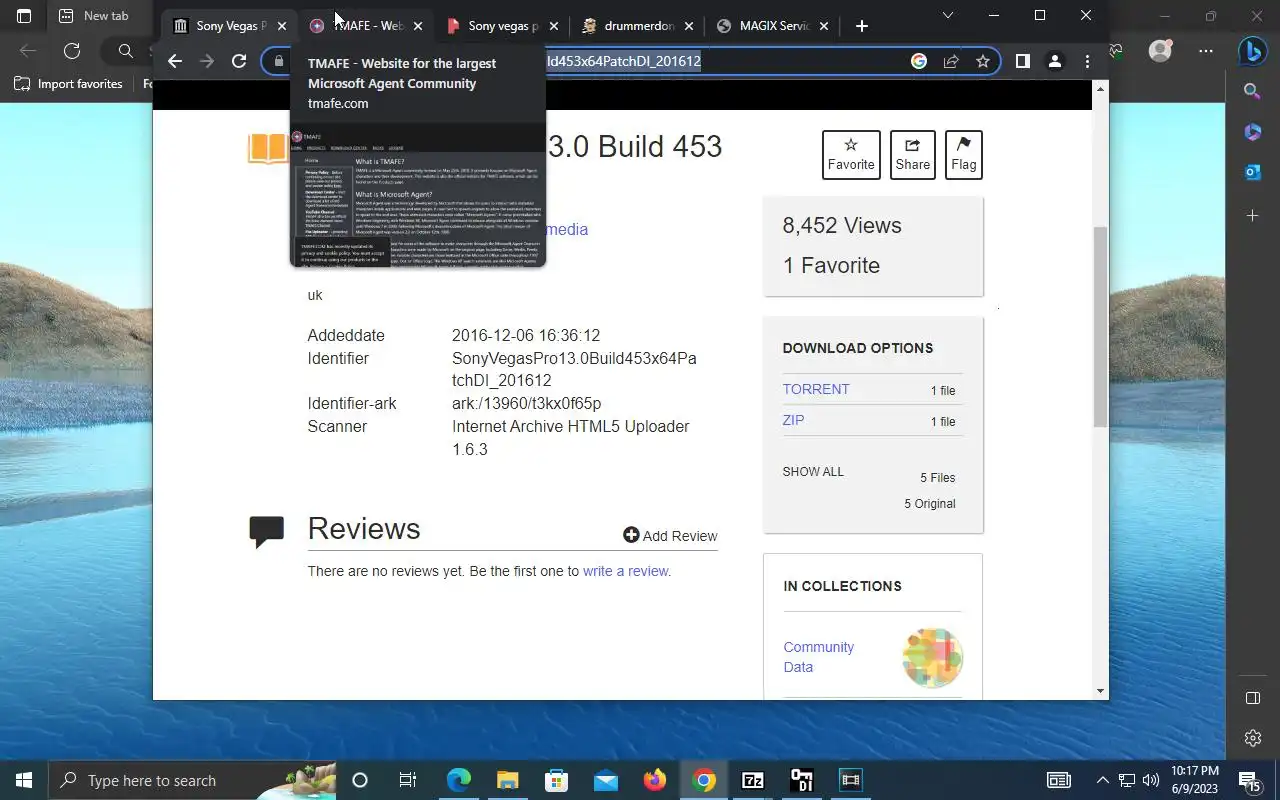
Task: Open Firefox from taskbar
Action: coord(655,780)
